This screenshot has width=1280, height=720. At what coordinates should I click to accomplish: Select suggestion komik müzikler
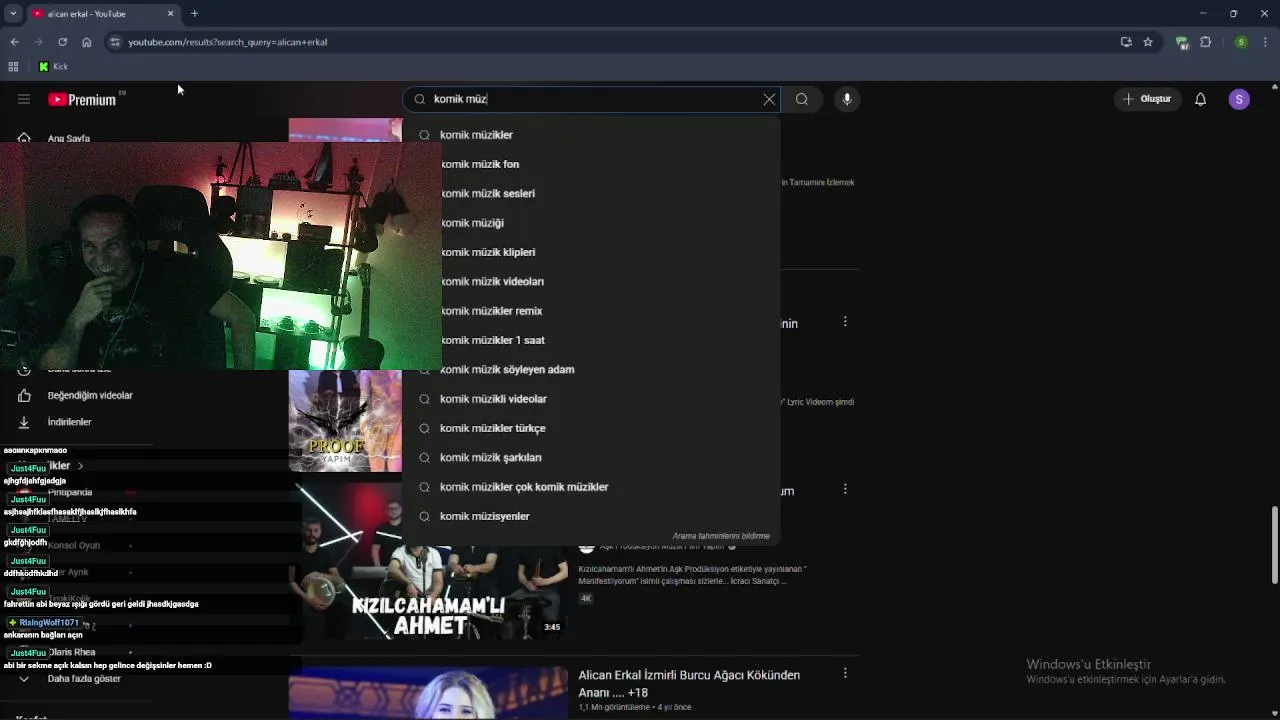[x=591, y=135]
